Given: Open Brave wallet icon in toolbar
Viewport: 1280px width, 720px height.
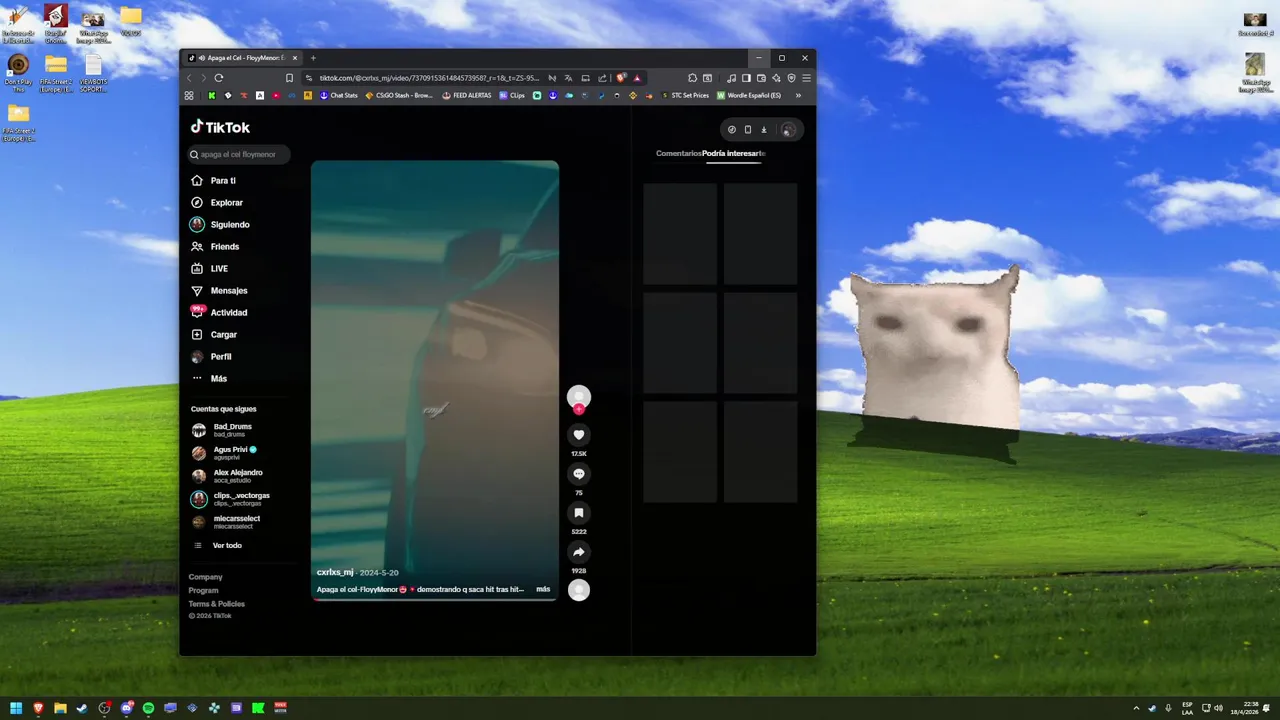Looking at the screenshot, I should (x=761, y=78).
